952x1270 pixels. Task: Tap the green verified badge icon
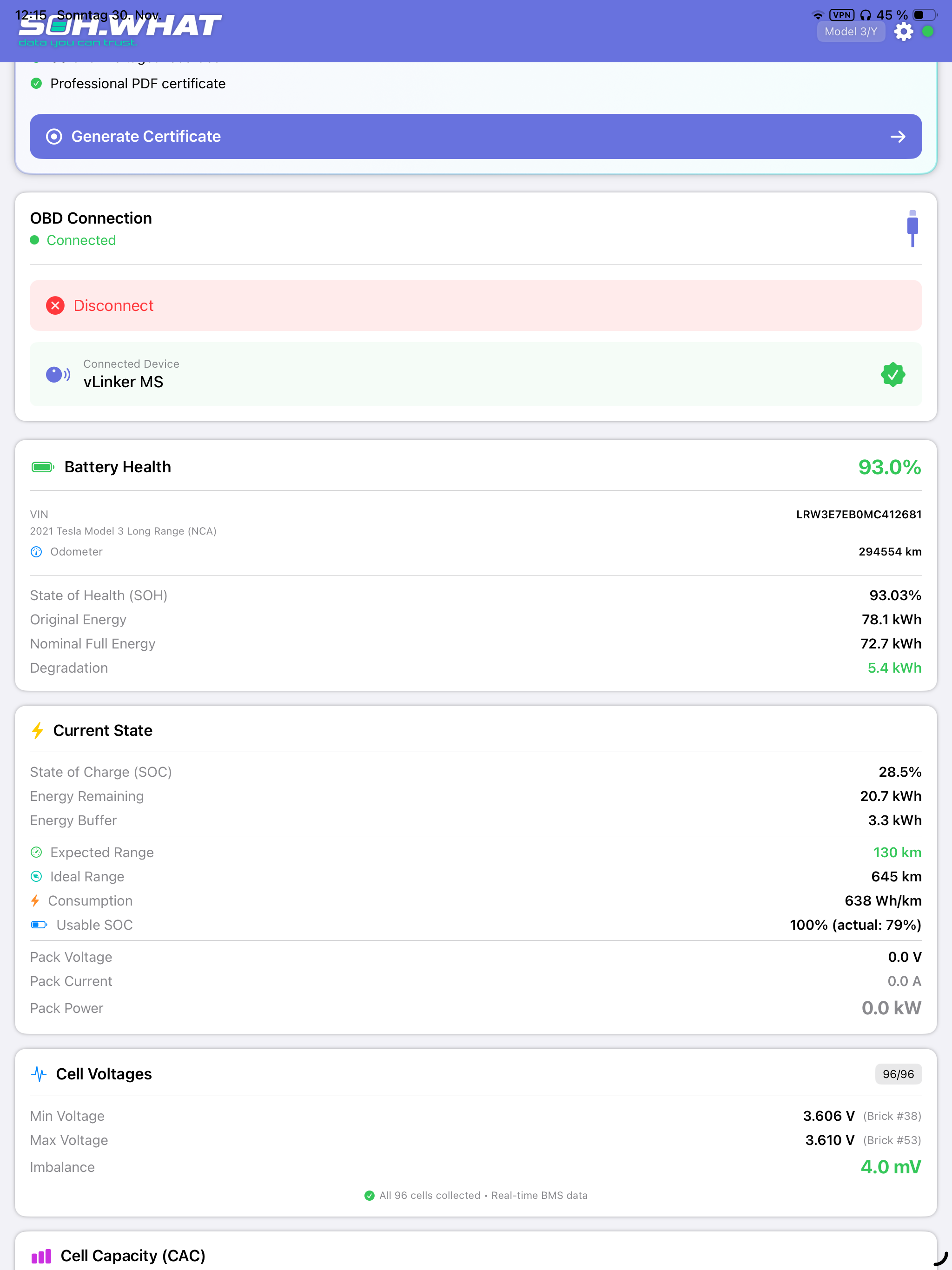tap(893, 374)
